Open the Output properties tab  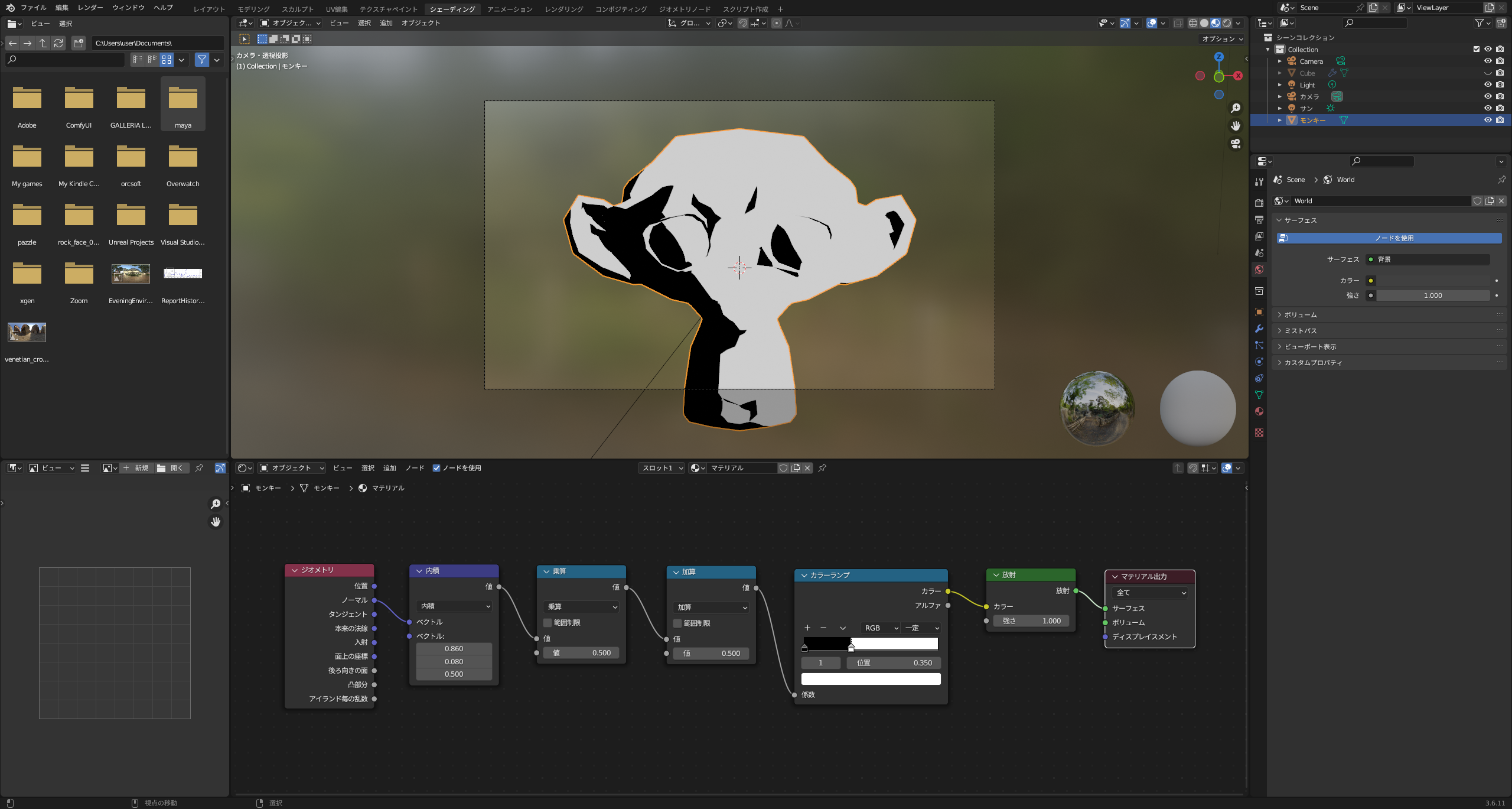point(1259,219)
